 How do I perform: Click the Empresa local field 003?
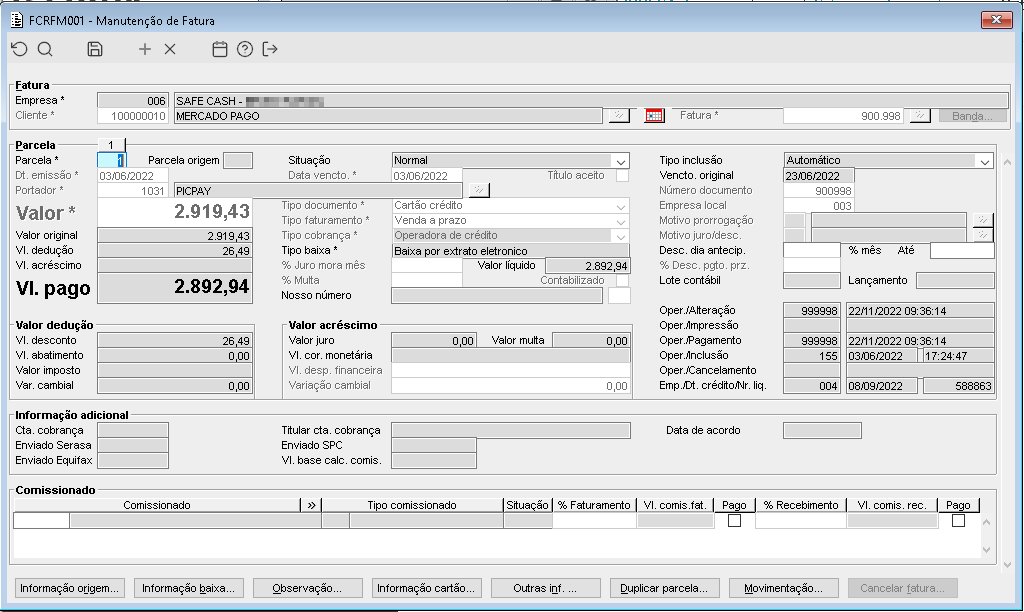818,205
